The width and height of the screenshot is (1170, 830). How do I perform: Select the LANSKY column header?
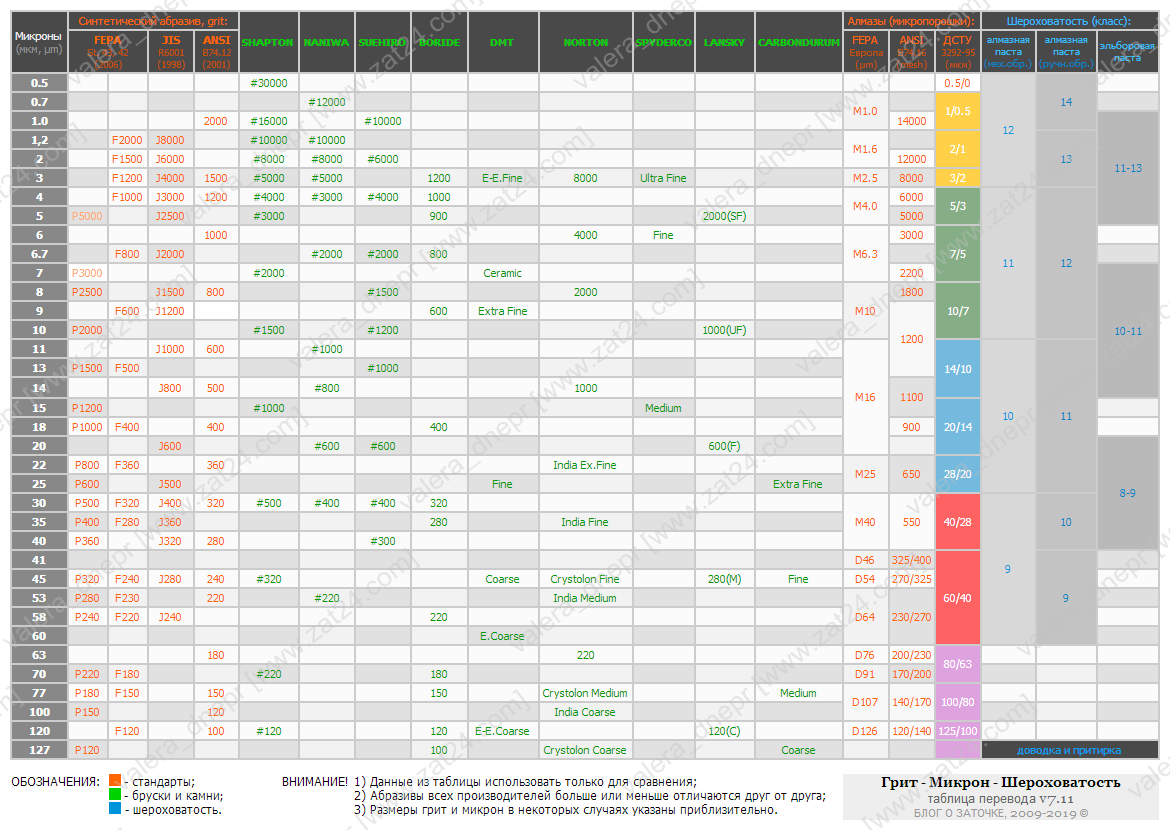[724, 43]
